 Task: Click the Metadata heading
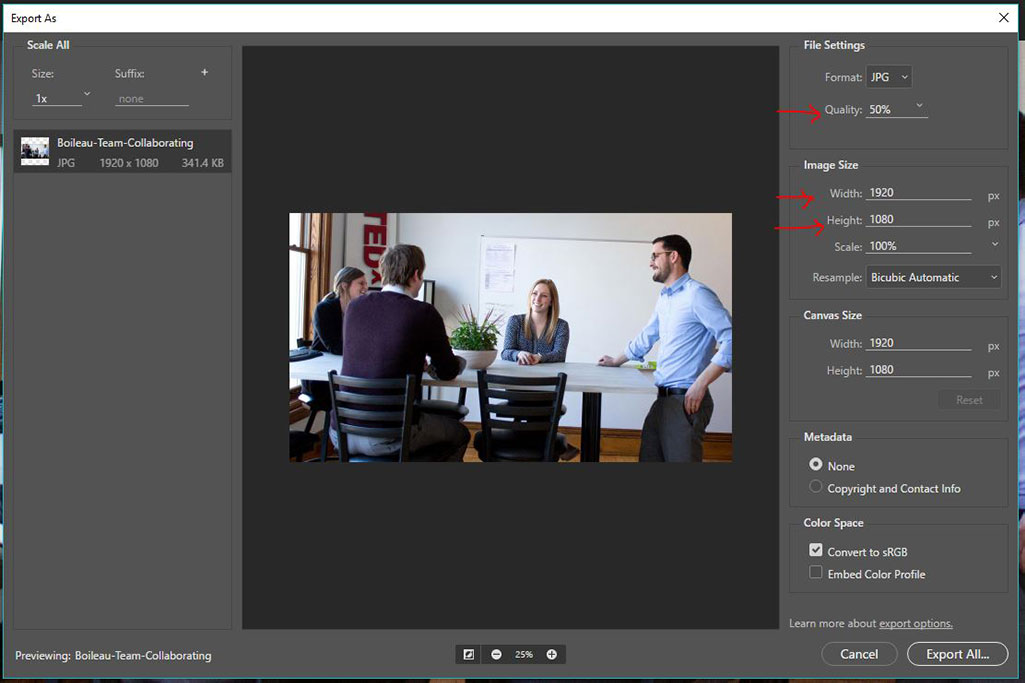point(828,437)
